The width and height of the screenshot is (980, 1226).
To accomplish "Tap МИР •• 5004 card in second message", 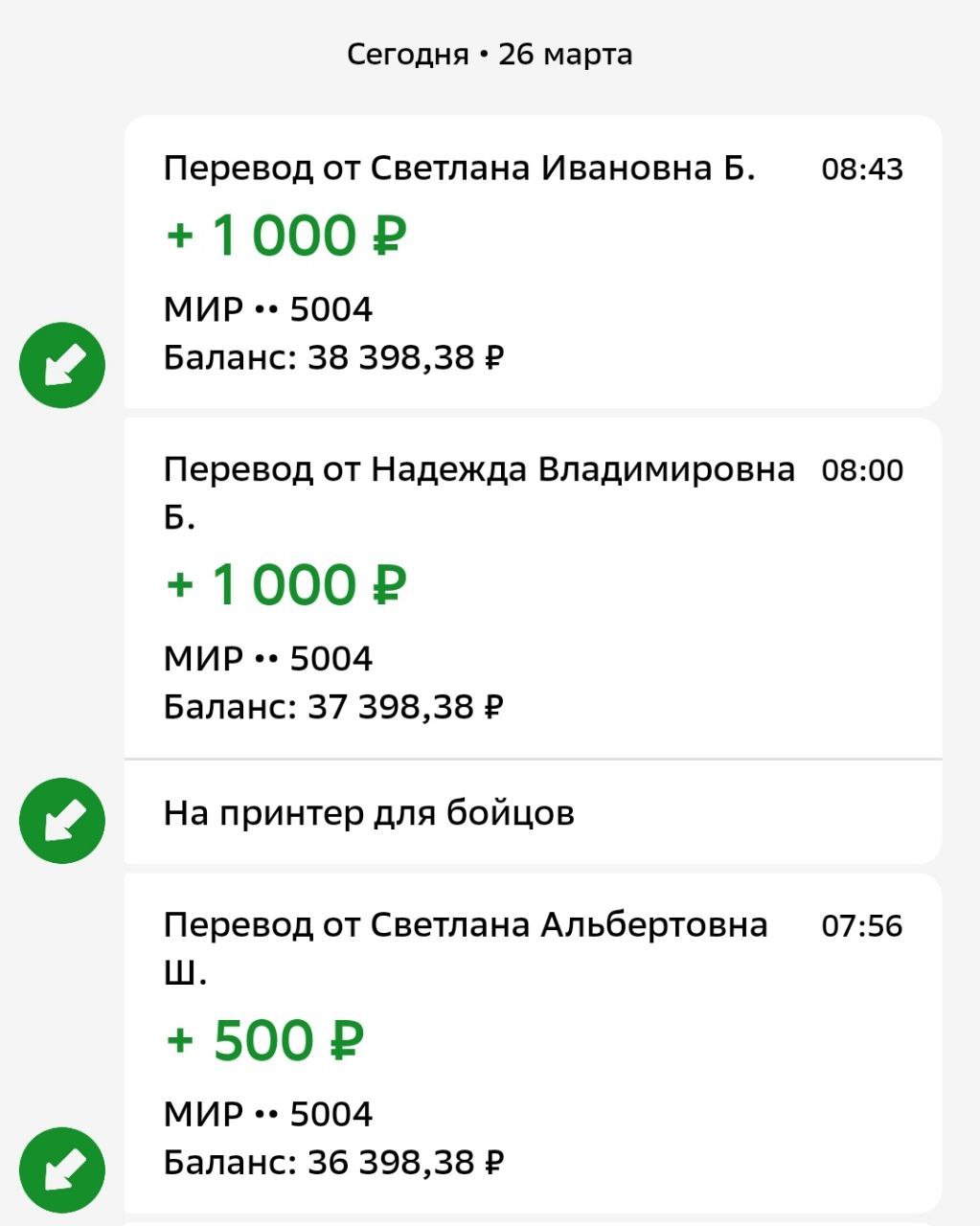I will pos(268,658).
